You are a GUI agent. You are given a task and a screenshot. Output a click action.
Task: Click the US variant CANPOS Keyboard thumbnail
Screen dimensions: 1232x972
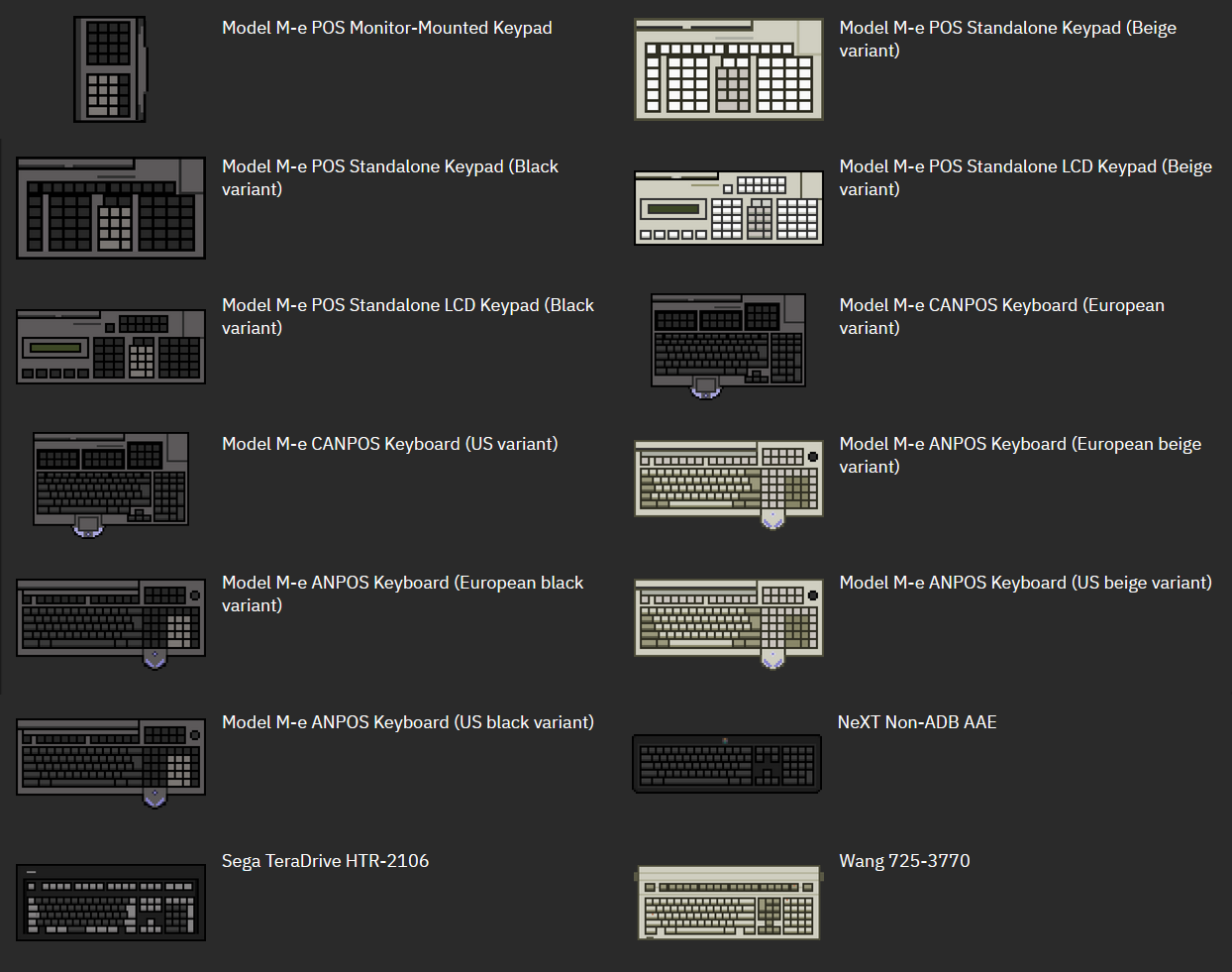tap(110, 481)
